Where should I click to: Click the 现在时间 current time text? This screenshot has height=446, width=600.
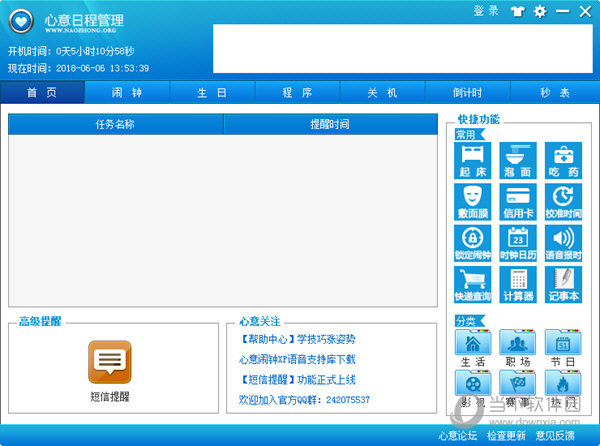pyautogui.click(x=78, y=68)
